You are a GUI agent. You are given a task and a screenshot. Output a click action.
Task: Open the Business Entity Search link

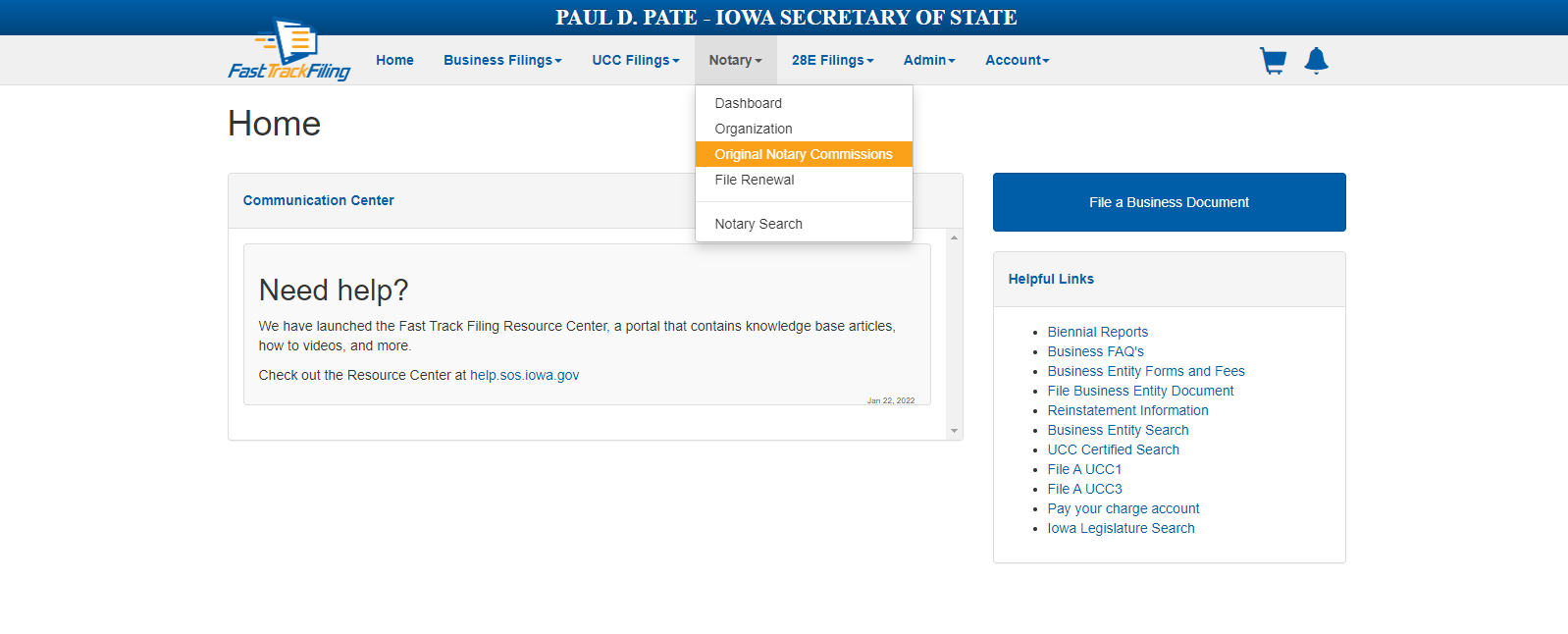pyautogui.click(x=1118, y=430)
